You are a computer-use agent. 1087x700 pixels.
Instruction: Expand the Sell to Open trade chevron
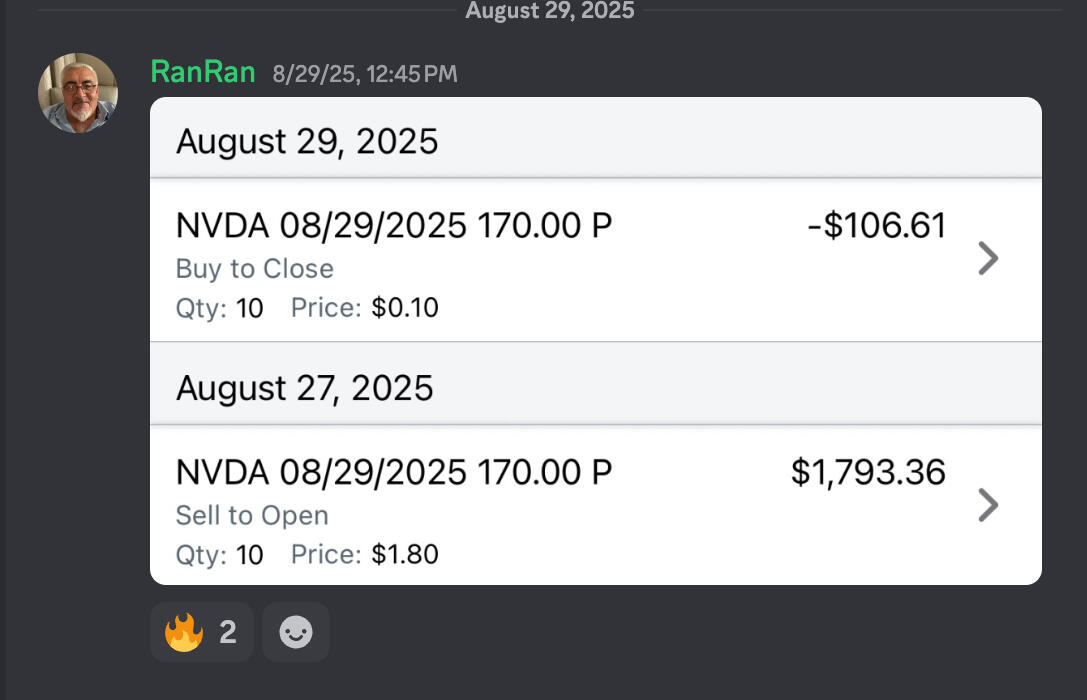987,505
